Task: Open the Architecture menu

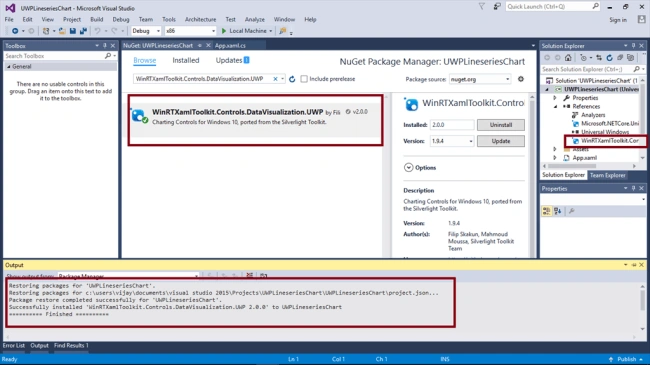Action: click(201, 19)
